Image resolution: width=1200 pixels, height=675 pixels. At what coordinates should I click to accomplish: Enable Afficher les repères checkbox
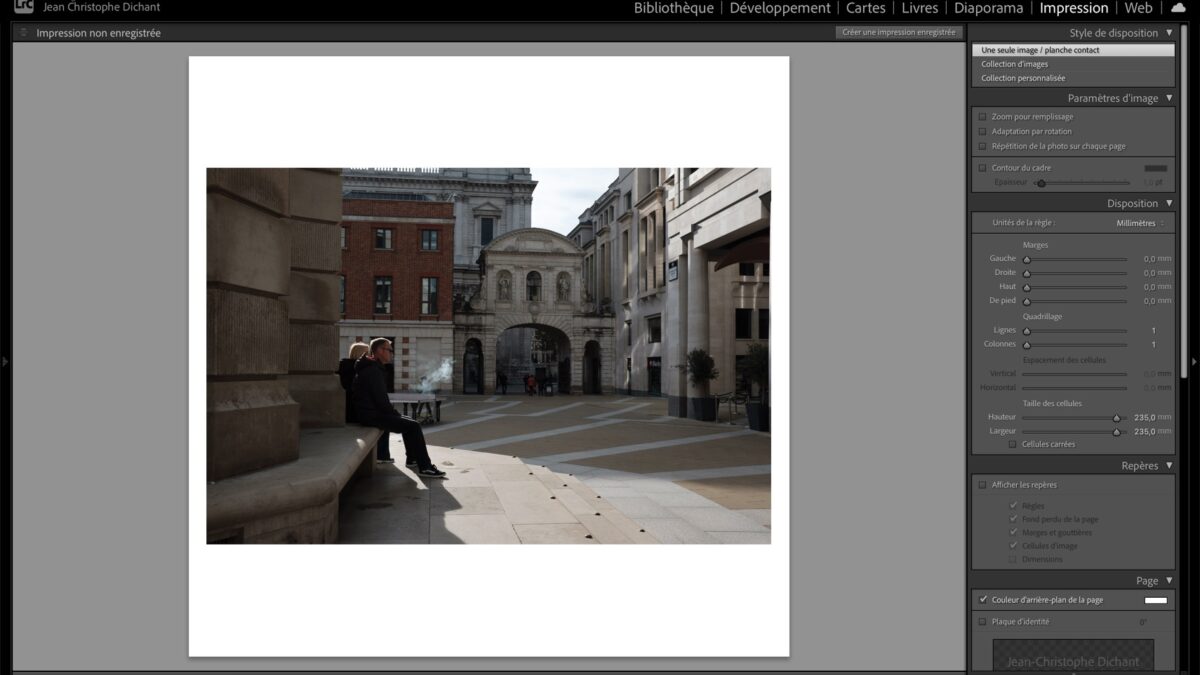[x=982, y=485]
